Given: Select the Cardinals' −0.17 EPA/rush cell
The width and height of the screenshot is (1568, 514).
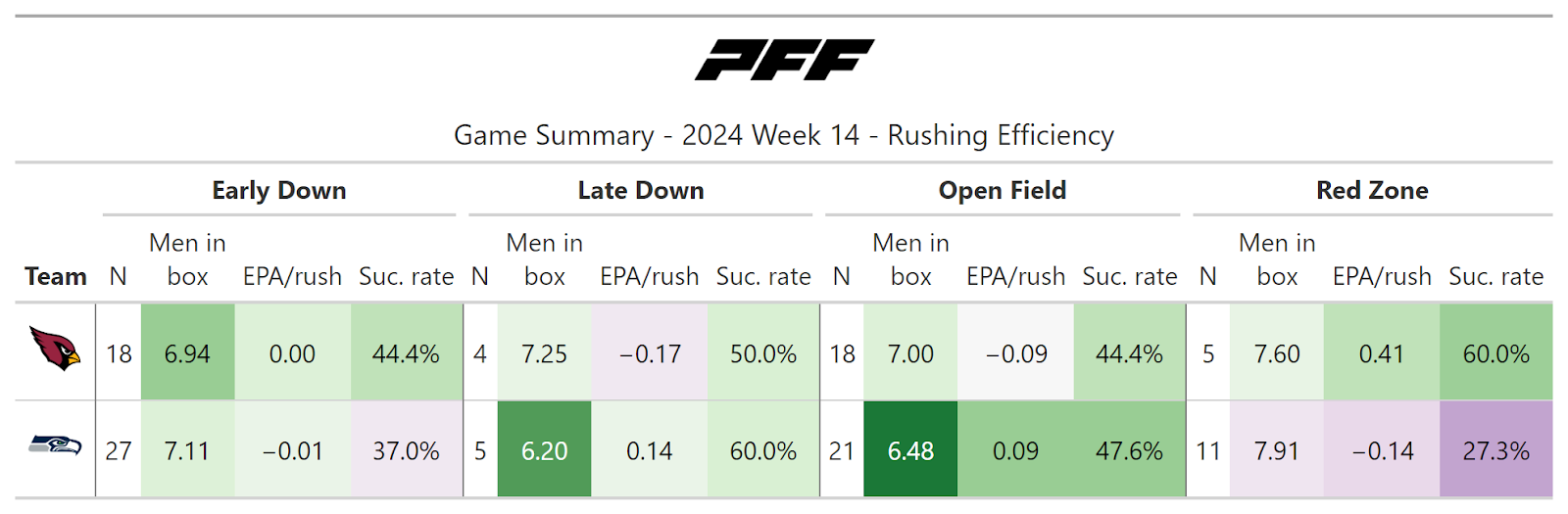Looking at the screenshot, I should pos(650,353).
